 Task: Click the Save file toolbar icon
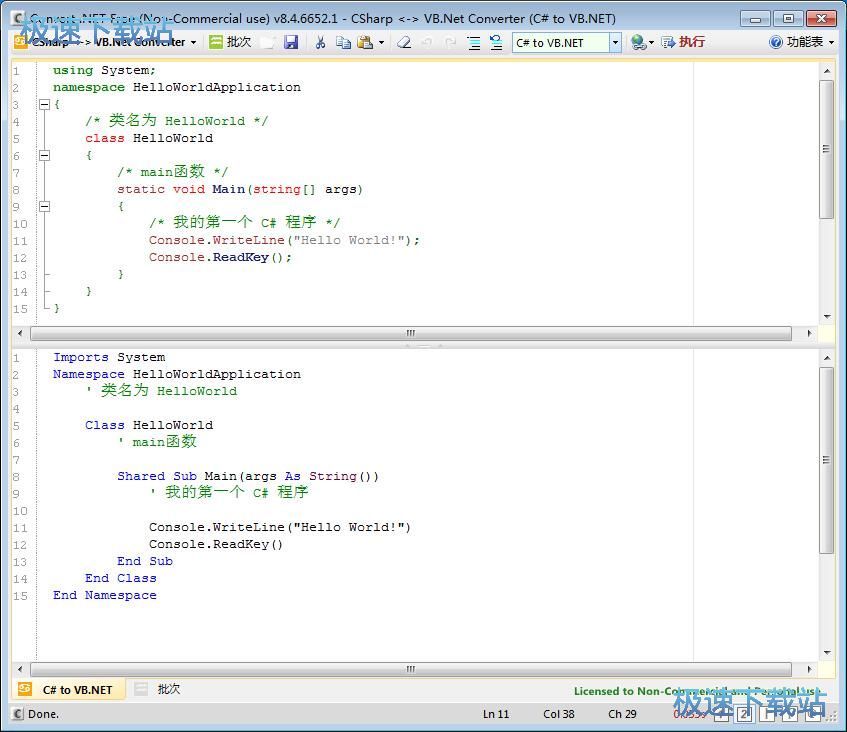(291, 42)
